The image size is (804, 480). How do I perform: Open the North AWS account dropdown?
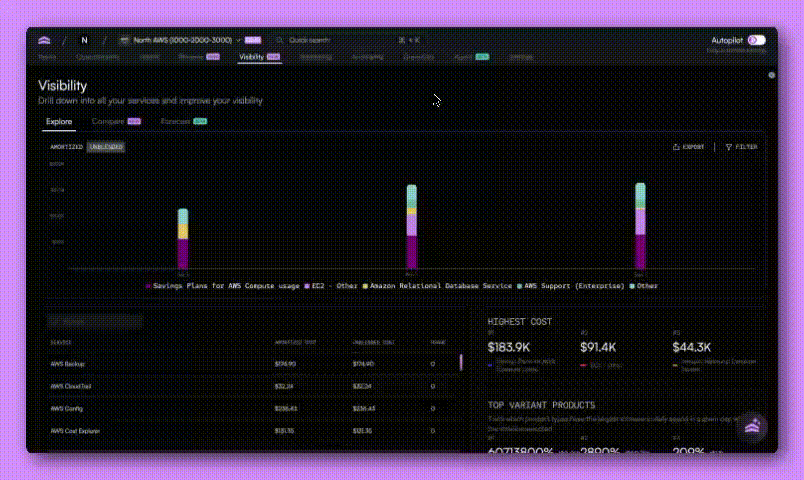click(181, 40)
